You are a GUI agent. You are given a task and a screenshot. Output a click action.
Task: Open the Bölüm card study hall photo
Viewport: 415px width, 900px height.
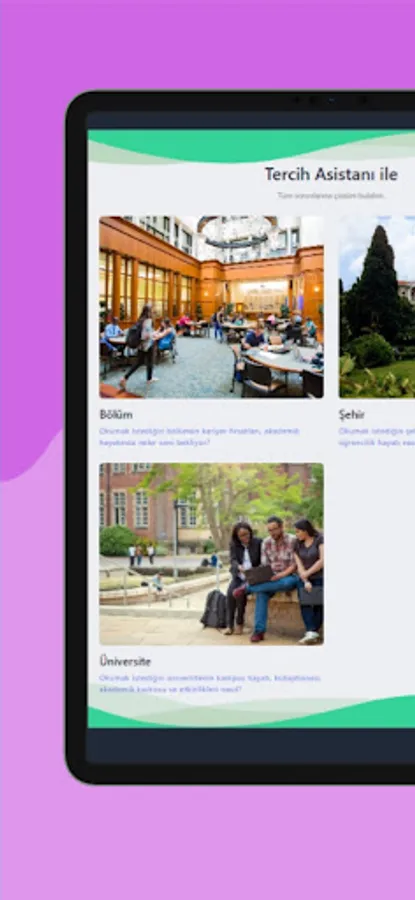pyautogui.click(x=211, y=307)
